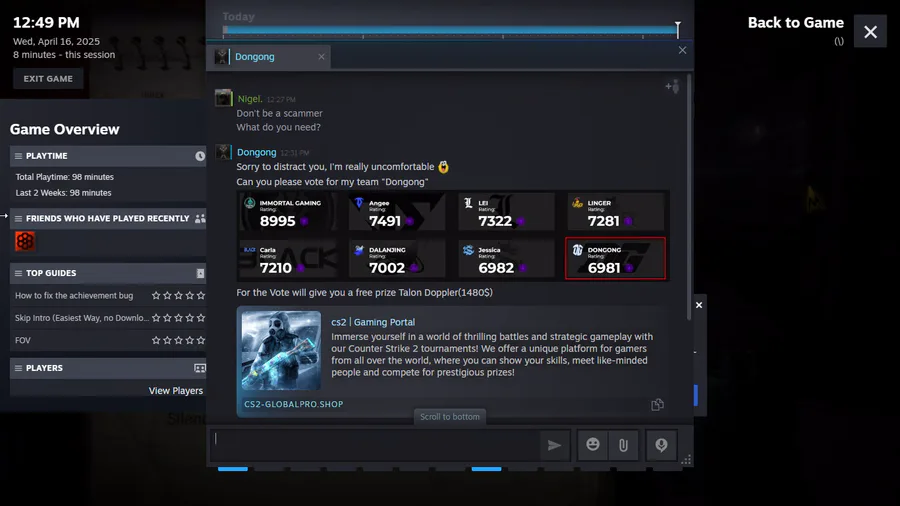Open guide How to fix the achievement bug
The image size is (900, 506).
[x=74, y=295]
